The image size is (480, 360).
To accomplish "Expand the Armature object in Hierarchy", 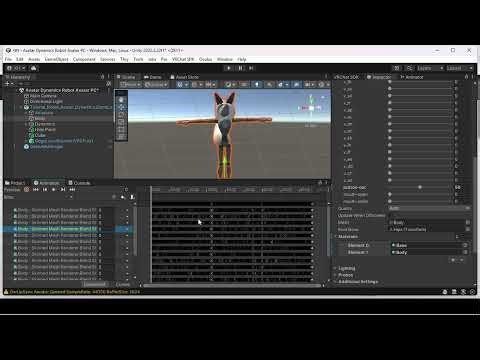I will (x=26, y=113).
